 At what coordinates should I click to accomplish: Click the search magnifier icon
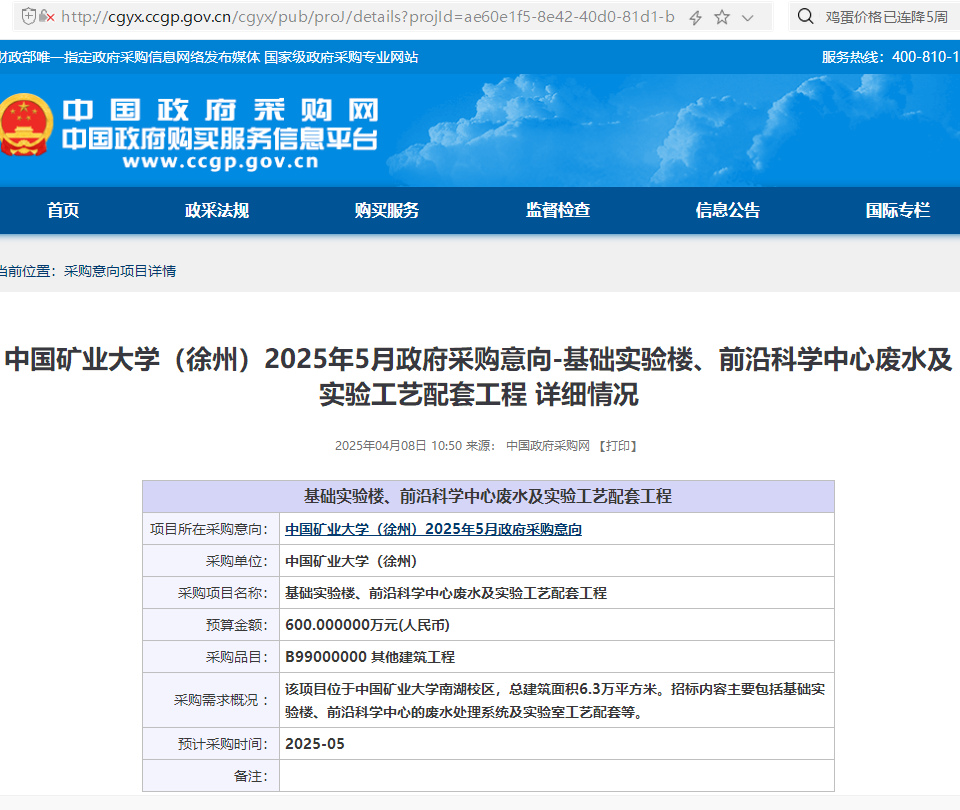click(806, 17)
